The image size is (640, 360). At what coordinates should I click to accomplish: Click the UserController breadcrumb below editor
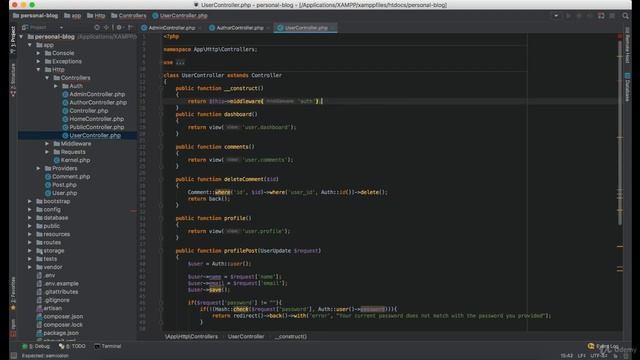coord(246,336)
